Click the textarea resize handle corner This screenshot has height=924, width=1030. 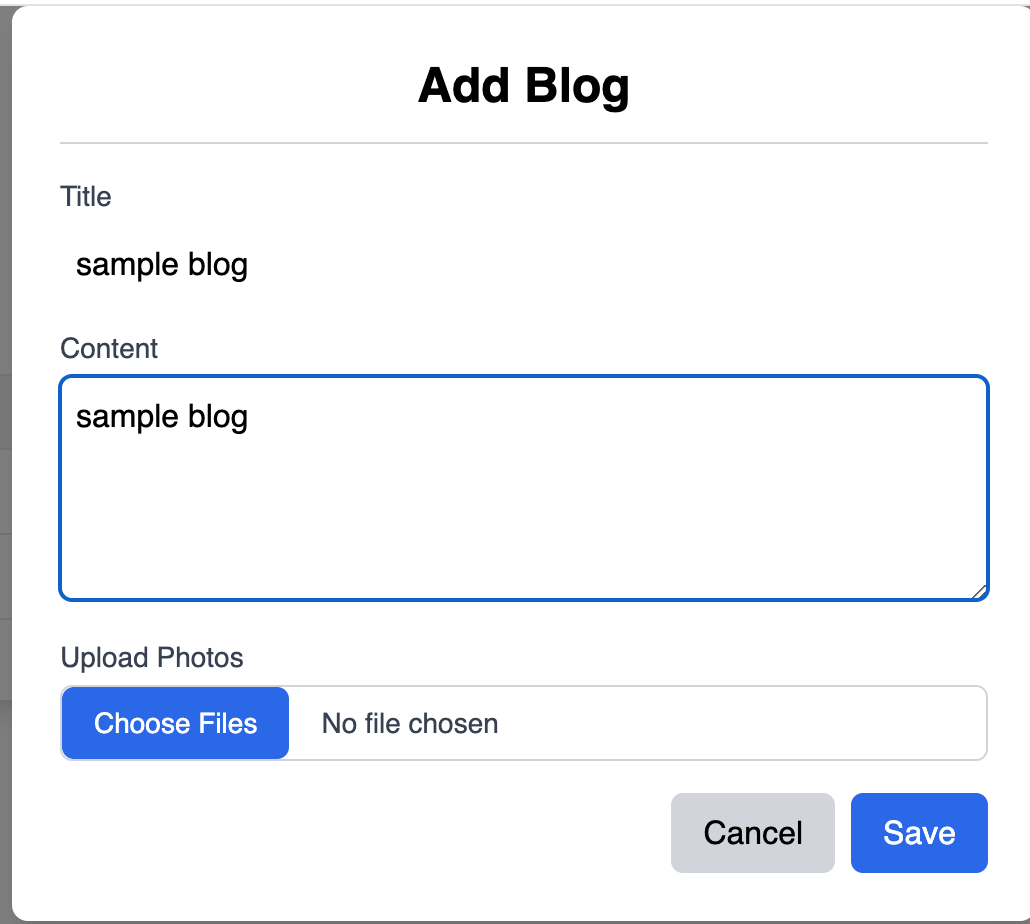(978, 592)
